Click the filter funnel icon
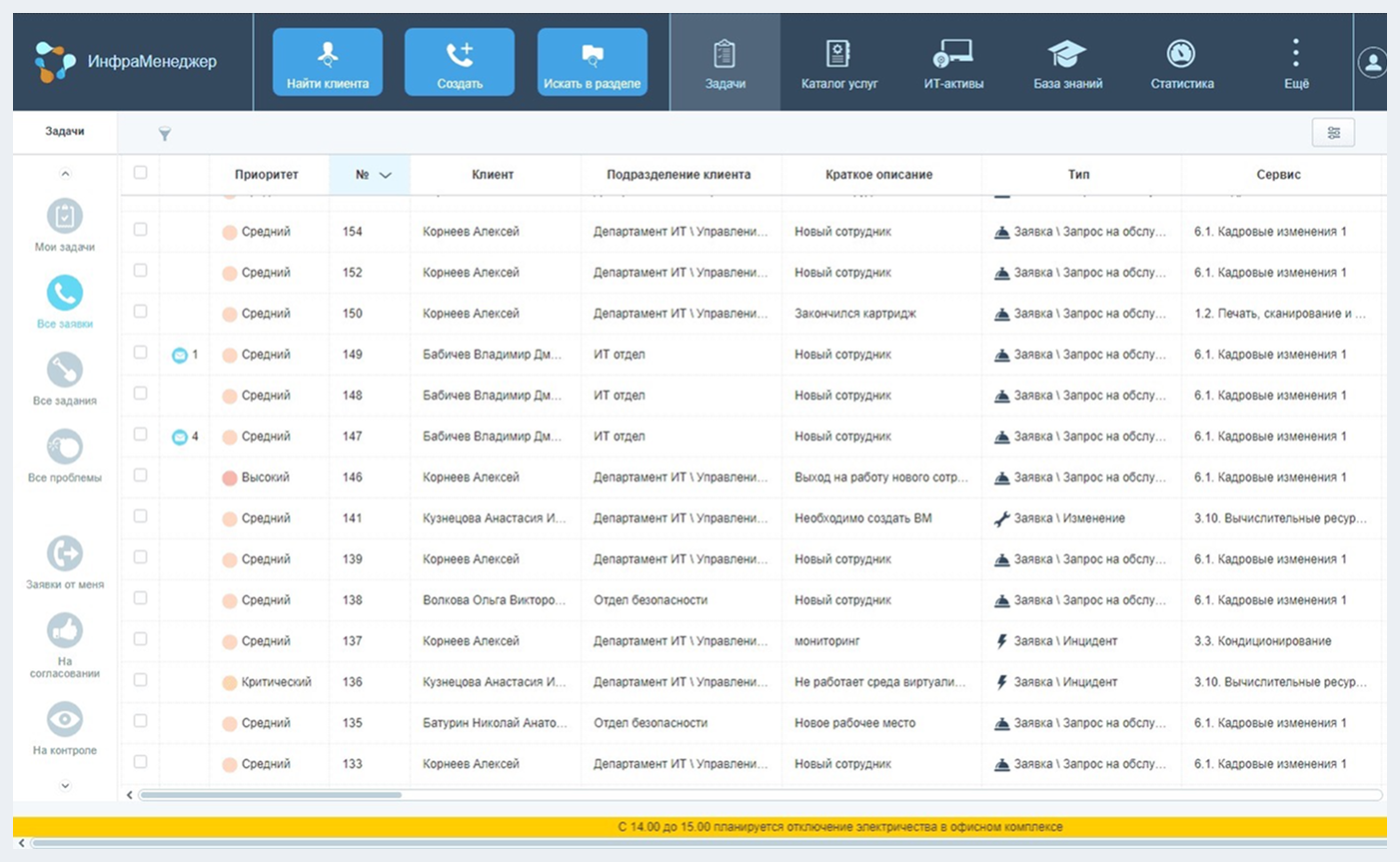 click(165, 133)
